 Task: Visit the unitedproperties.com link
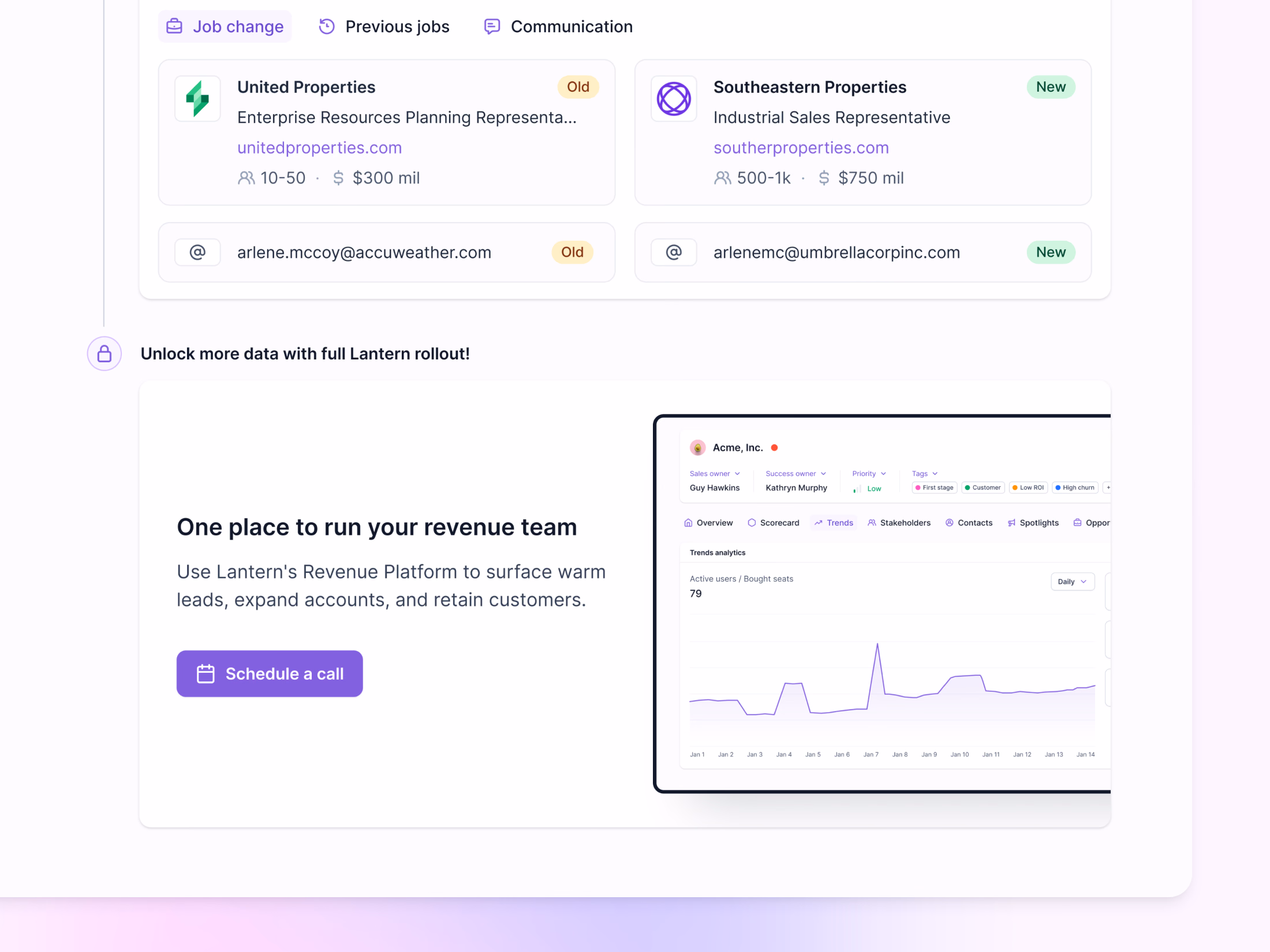click(x=319, y=148)
